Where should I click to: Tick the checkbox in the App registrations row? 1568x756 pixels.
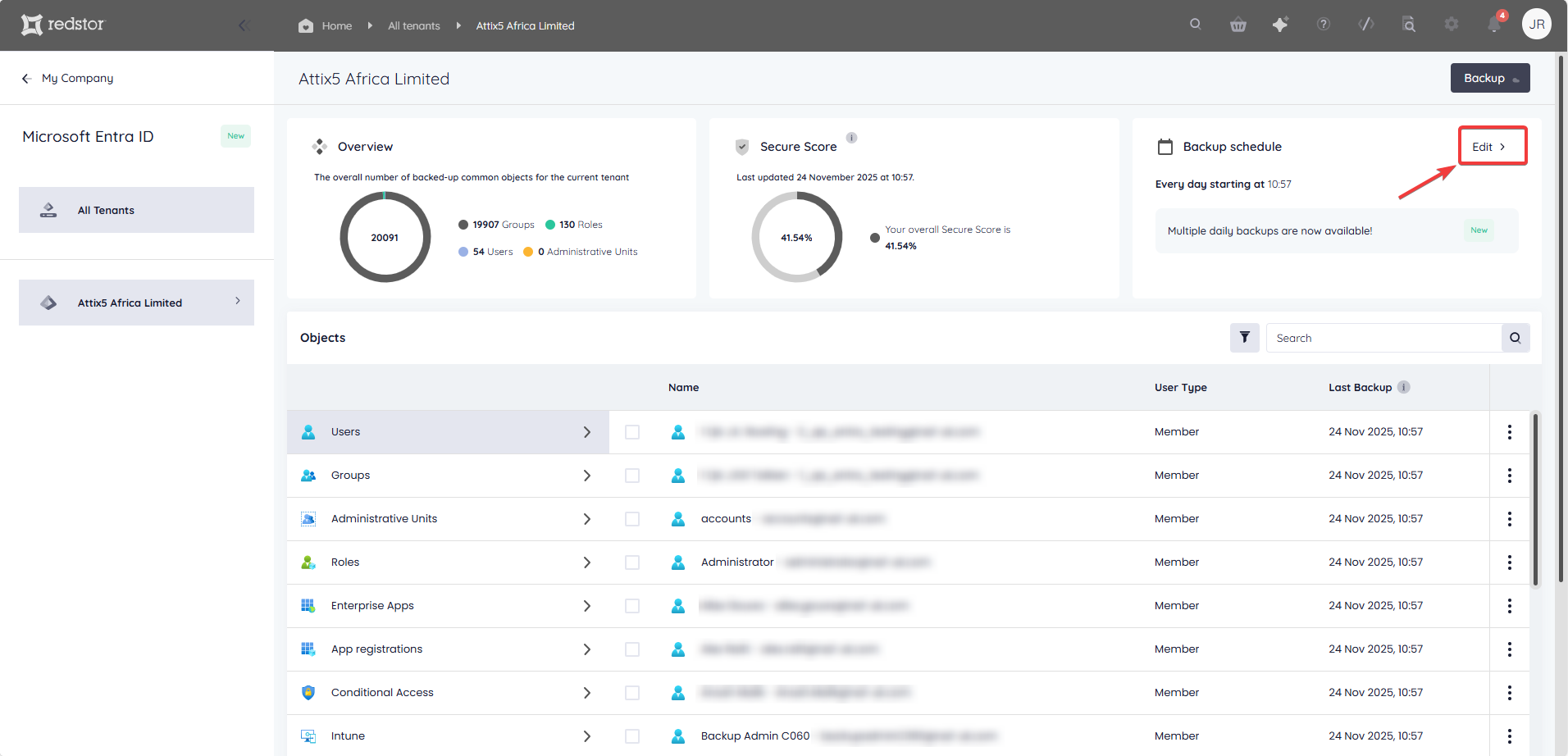[632, 649]
